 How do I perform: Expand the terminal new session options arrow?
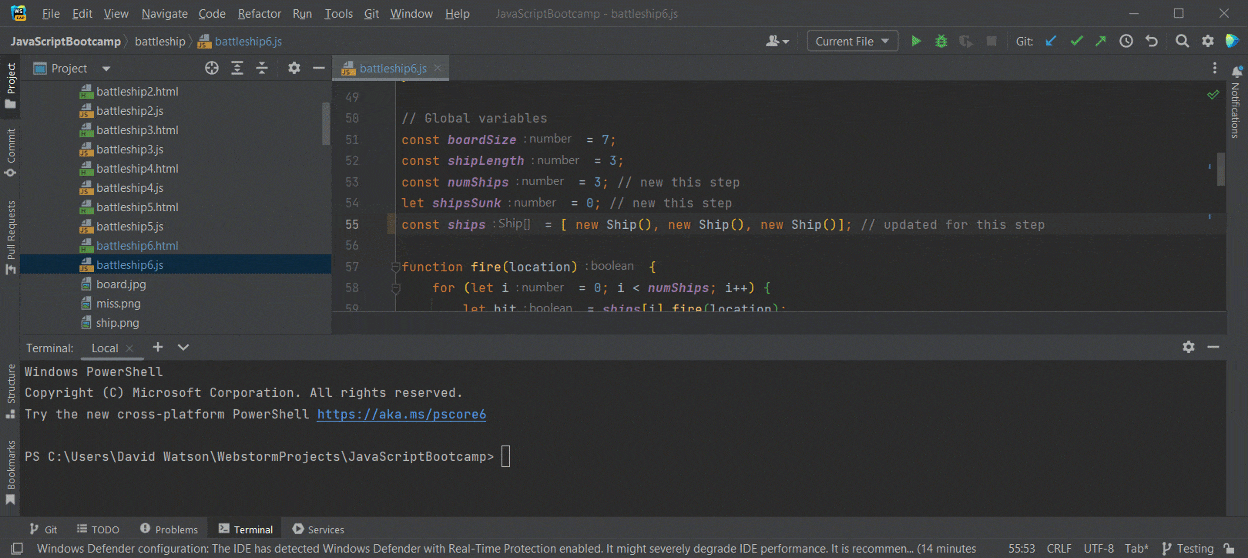coord(183,347)
